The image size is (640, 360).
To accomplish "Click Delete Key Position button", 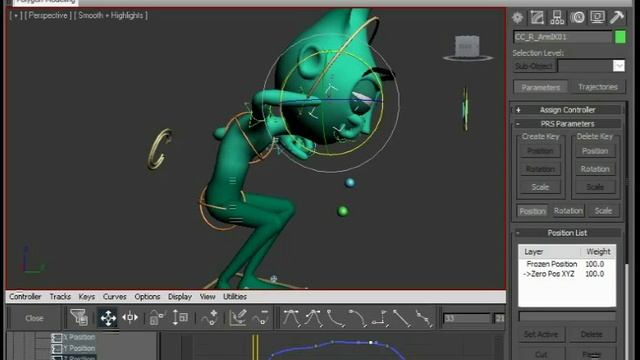I will (595, 151).
